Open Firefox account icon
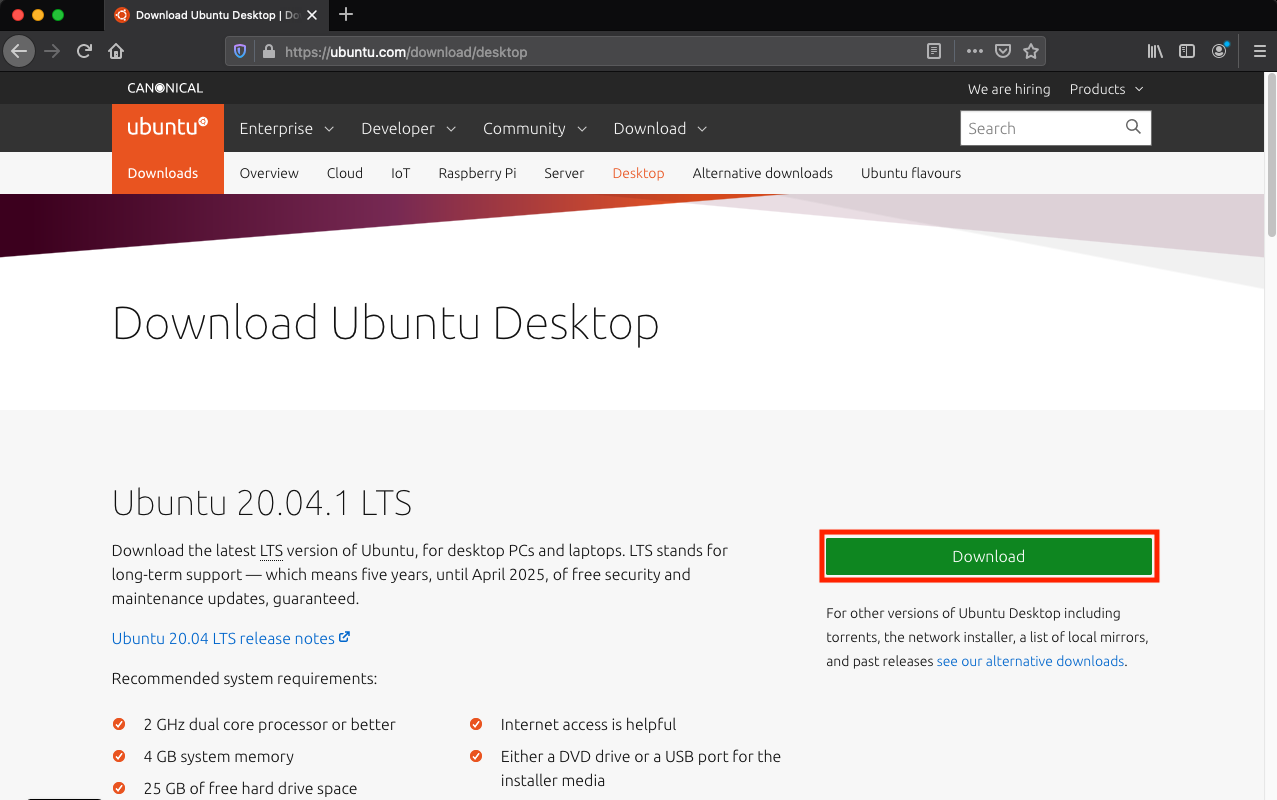Viewport: 1277px width, 800px height. tap(1219, 51)
